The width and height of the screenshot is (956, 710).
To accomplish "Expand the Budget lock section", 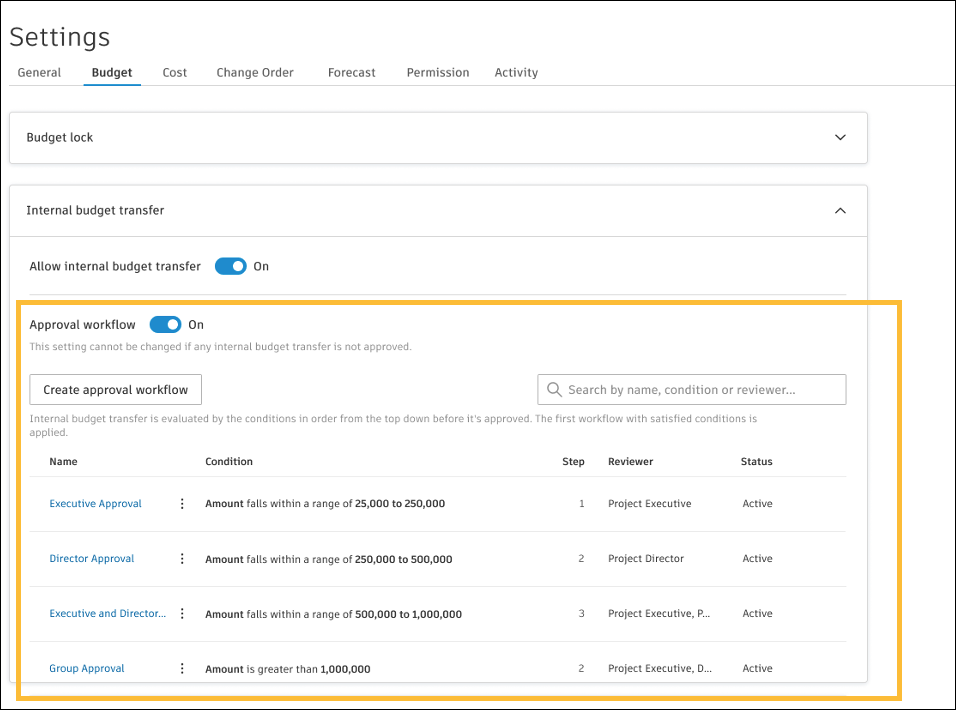I will click(x=840, y=138).
